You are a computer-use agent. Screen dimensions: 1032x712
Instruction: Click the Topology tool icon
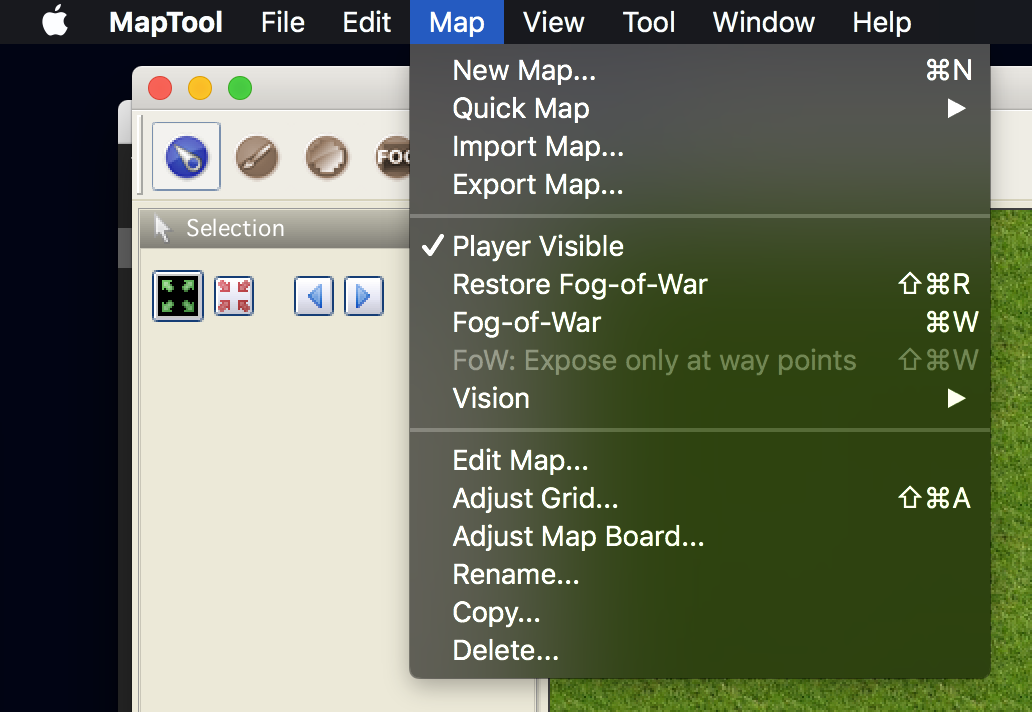(325, 156)
